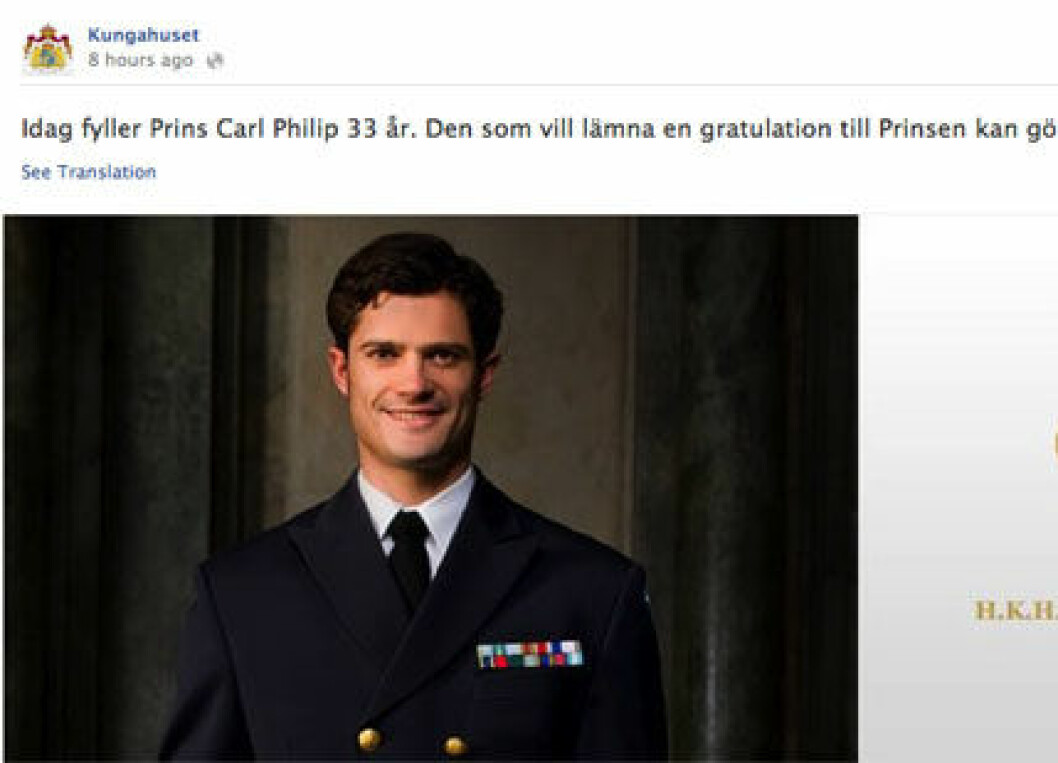
Task: Click the Kungahuset page name link
Action: coord(144,35)
